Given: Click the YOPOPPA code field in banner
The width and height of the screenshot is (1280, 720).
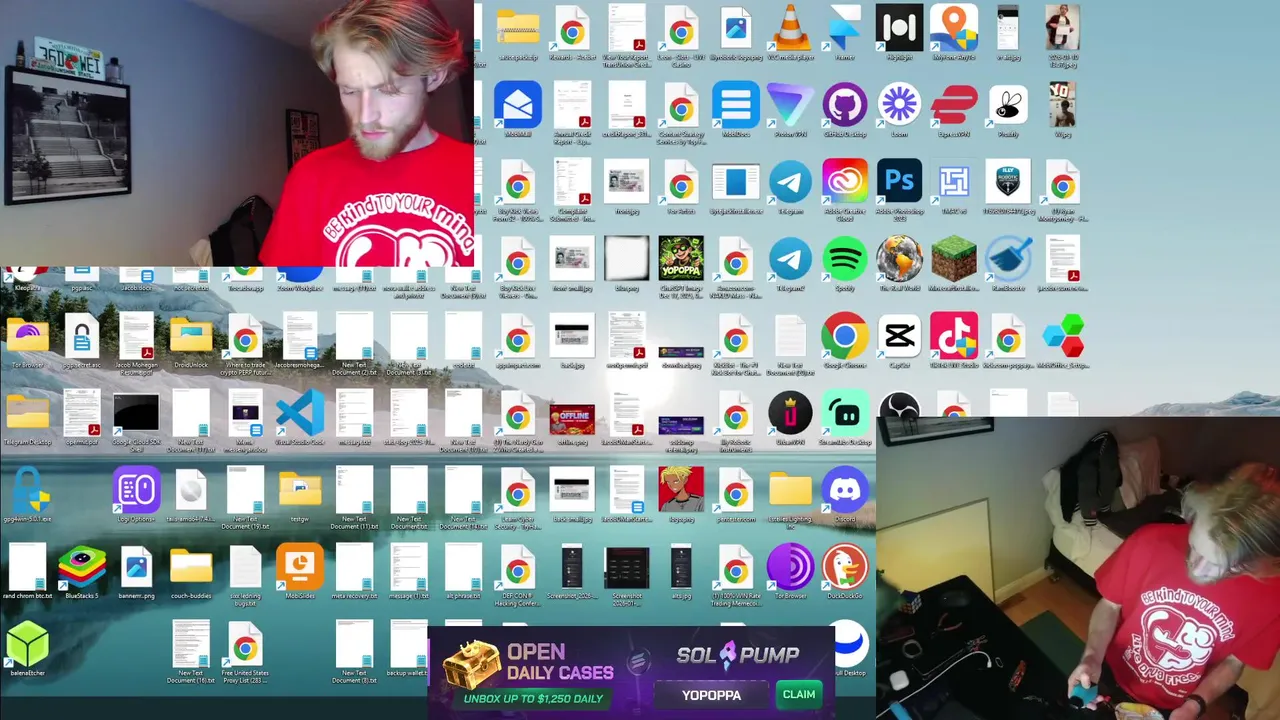Looking at the screenshot, I should tap(712, 695).
